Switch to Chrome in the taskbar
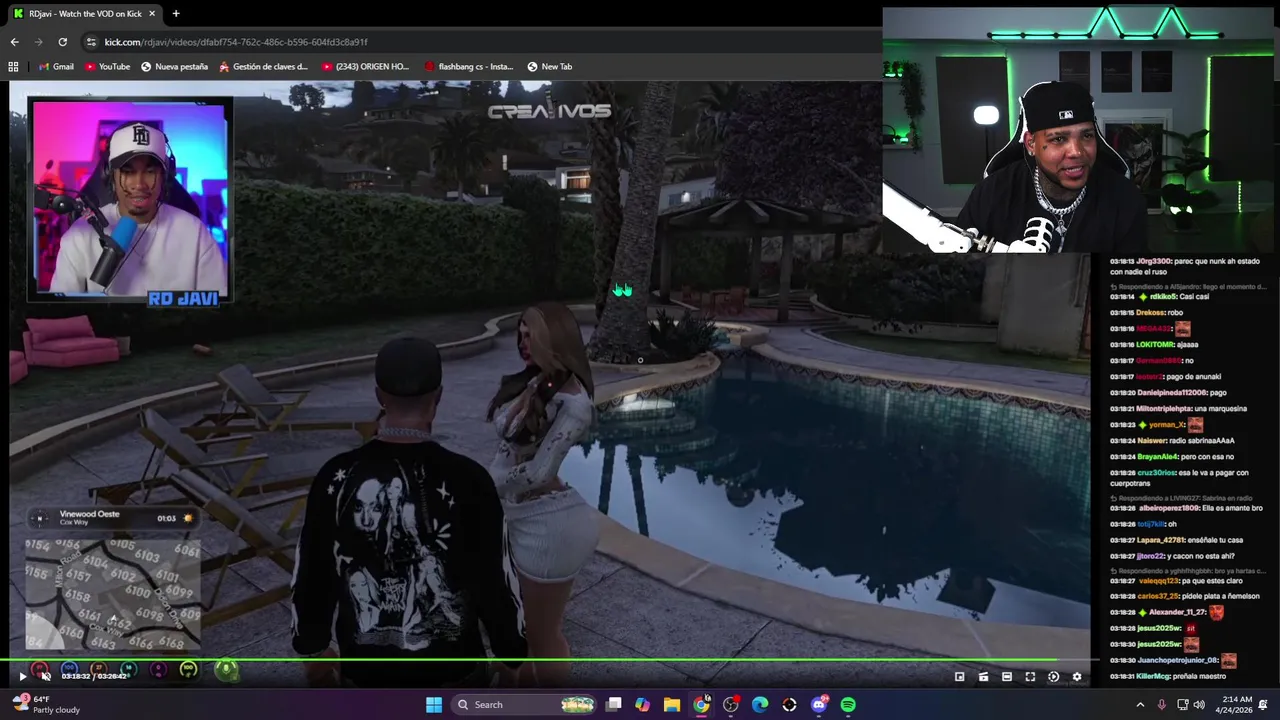 702,705
